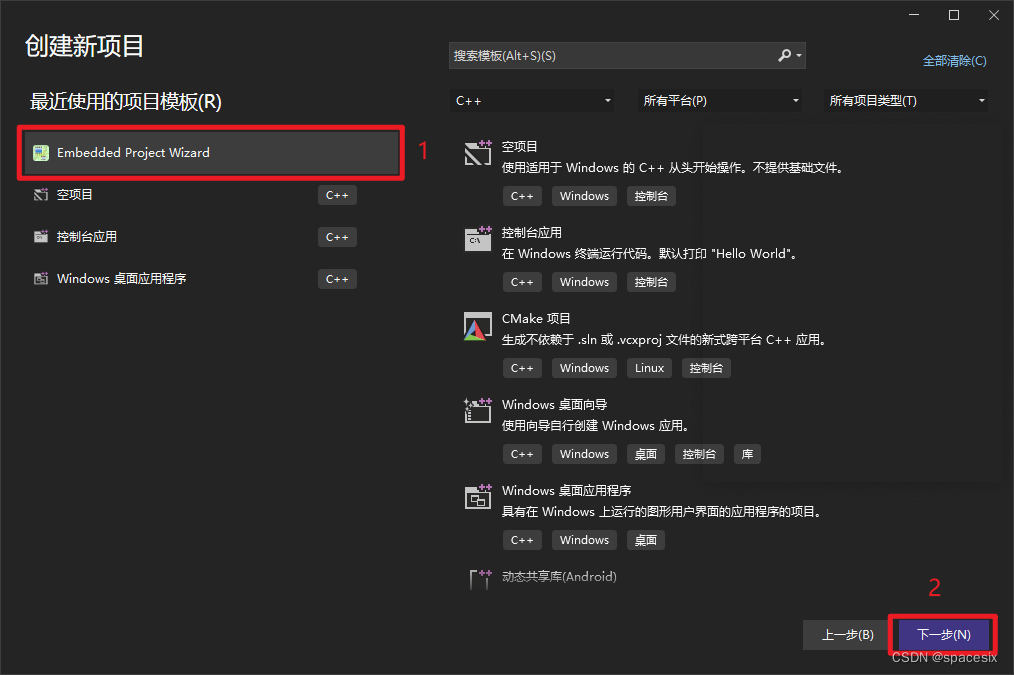Image resolution: width=1014 pixels, height=675 pixels.
Task: Click the Linux tag under CMake 项目
Action: [649, 368]
